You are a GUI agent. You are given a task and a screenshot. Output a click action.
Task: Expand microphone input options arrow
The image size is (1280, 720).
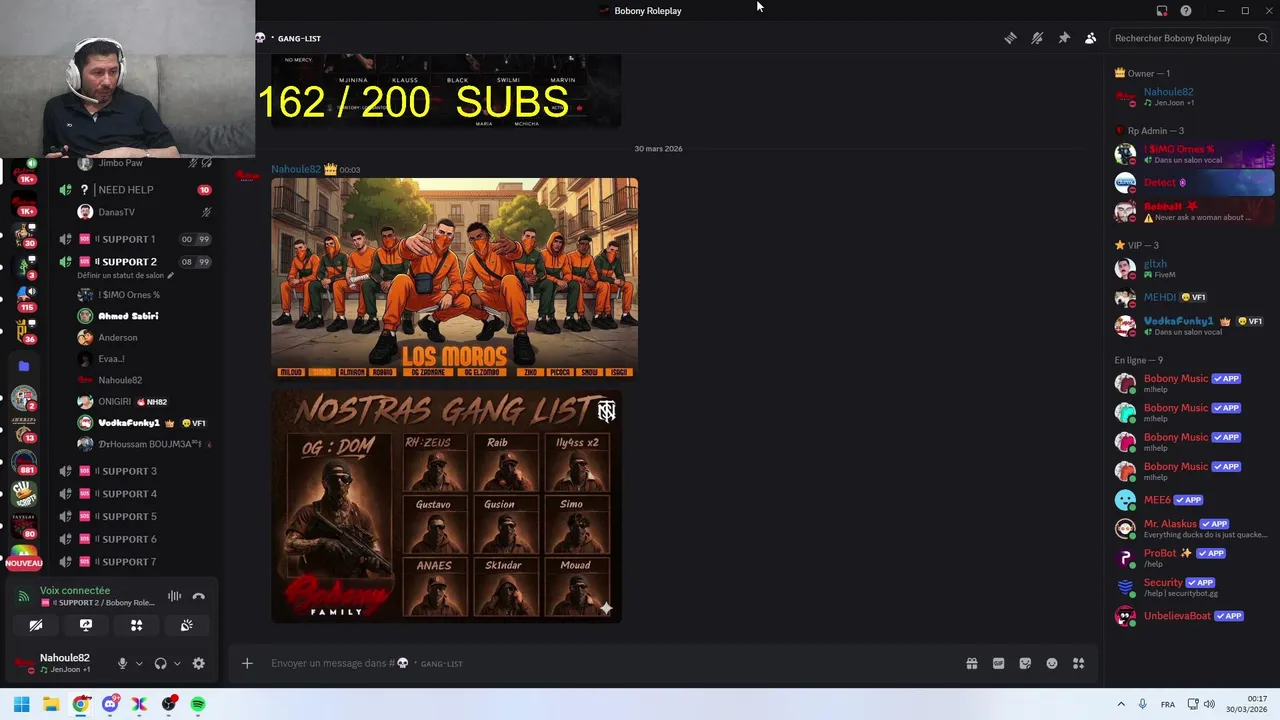(139, 663)
